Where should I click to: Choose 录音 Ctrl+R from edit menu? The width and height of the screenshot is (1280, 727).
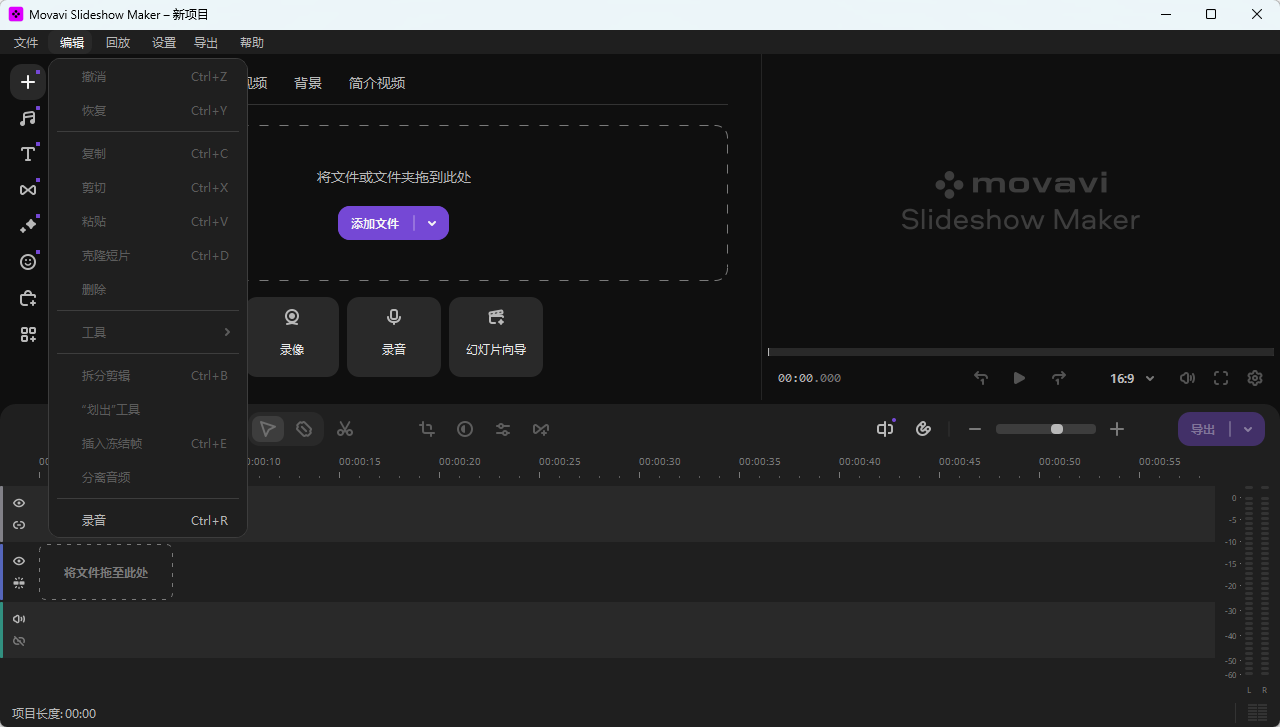pos(147,520)
